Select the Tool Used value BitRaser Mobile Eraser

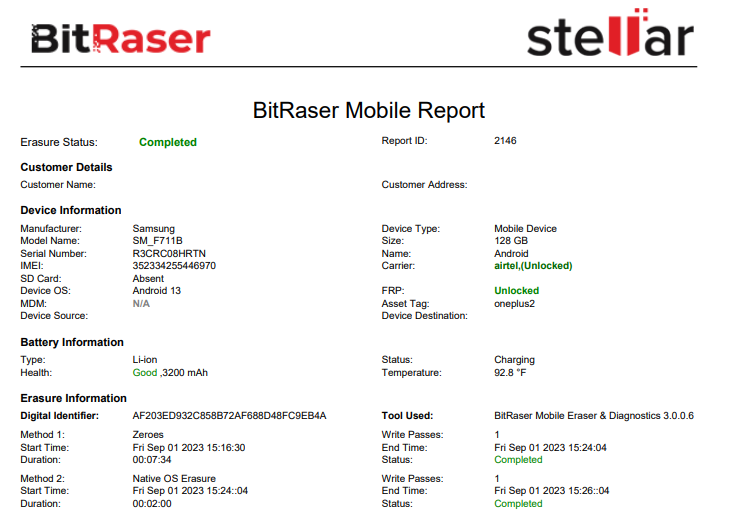click(x=594, y=416)
